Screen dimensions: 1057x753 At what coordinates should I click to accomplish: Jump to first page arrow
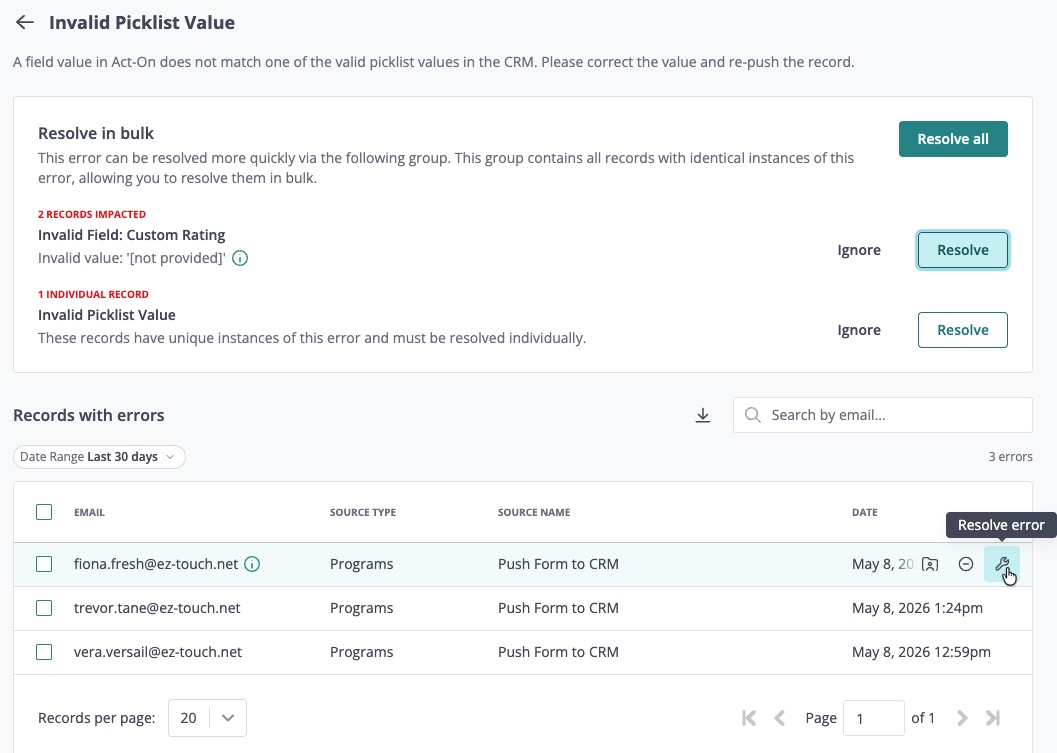click(748, 718)
